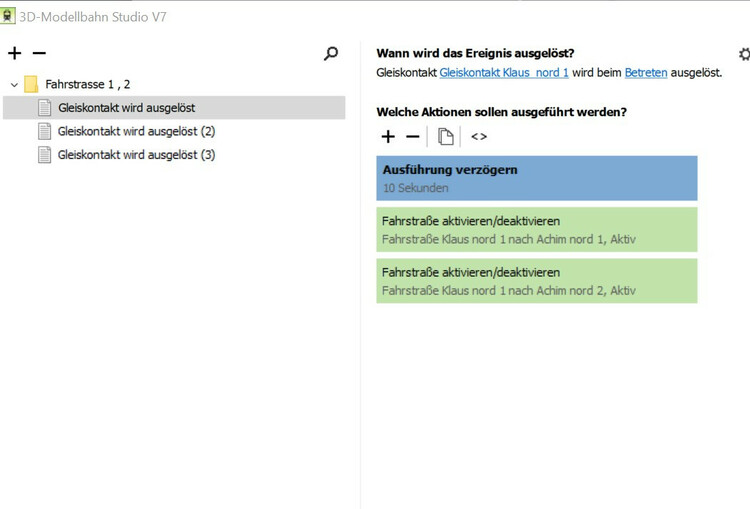Click the Betreten trigger link

click(646, 73)
